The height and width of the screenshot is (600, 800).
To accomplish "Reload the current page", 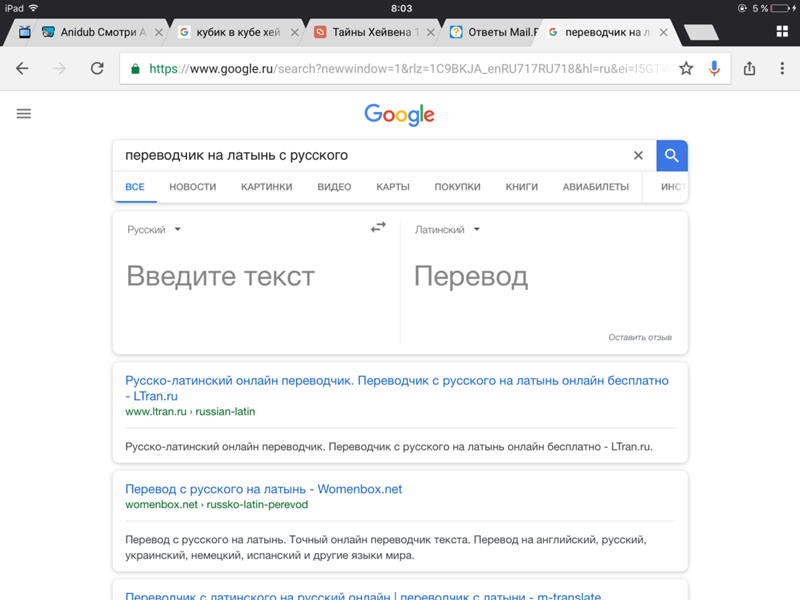I will point(97,68).
